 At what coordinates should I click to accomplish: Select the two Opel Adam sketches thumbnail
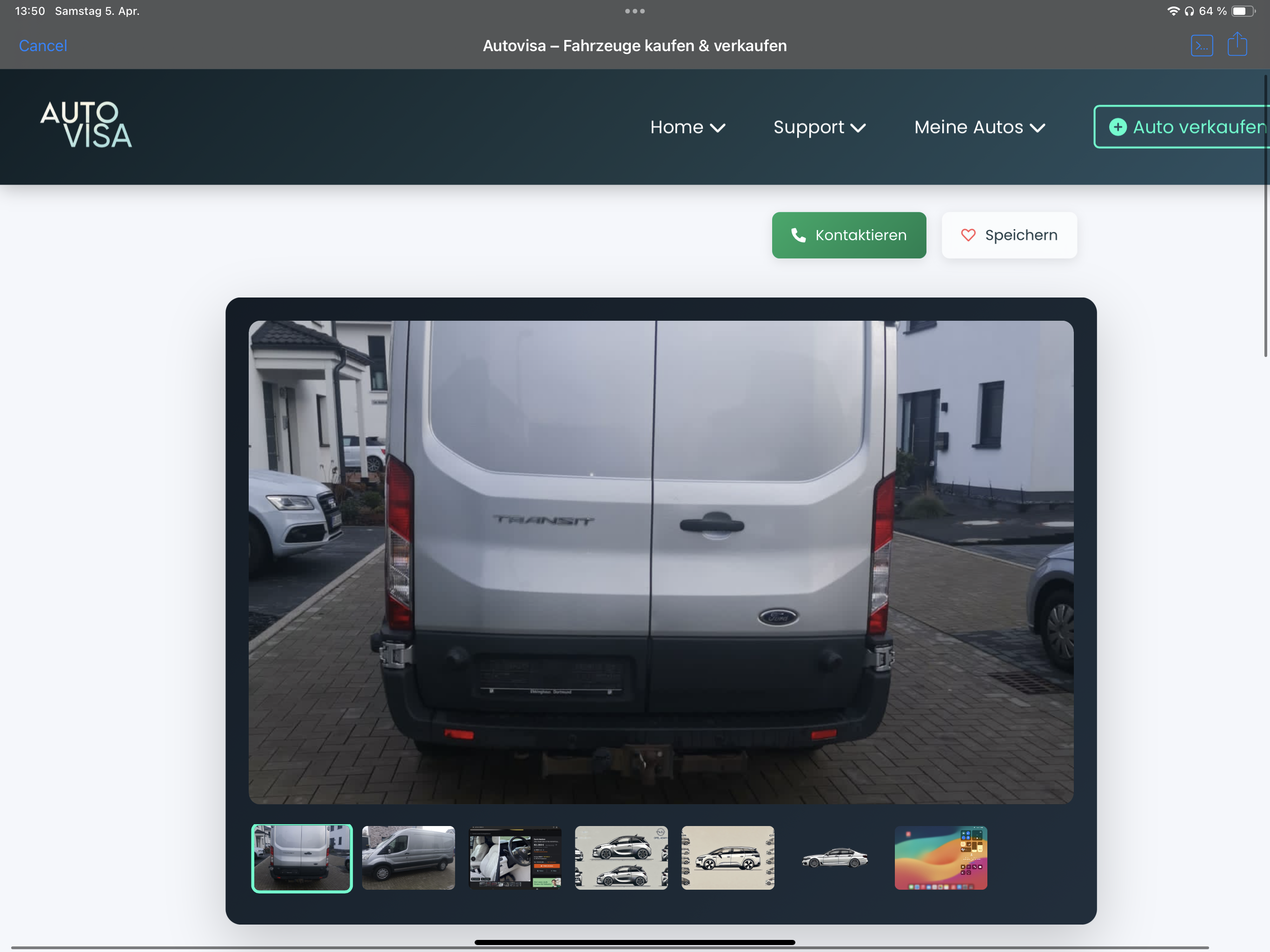pyautogui.click(x=621, y=858)
